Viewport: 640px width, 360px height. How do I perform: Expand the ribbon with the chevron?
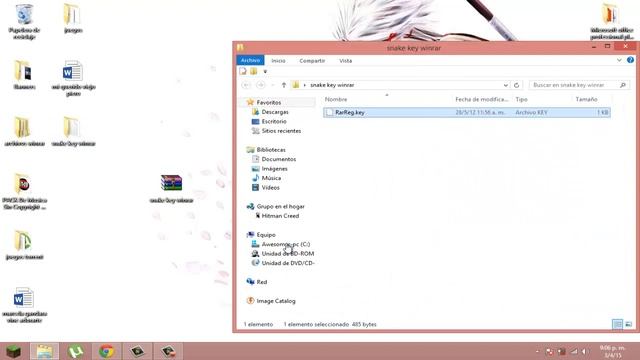point(619,60)
